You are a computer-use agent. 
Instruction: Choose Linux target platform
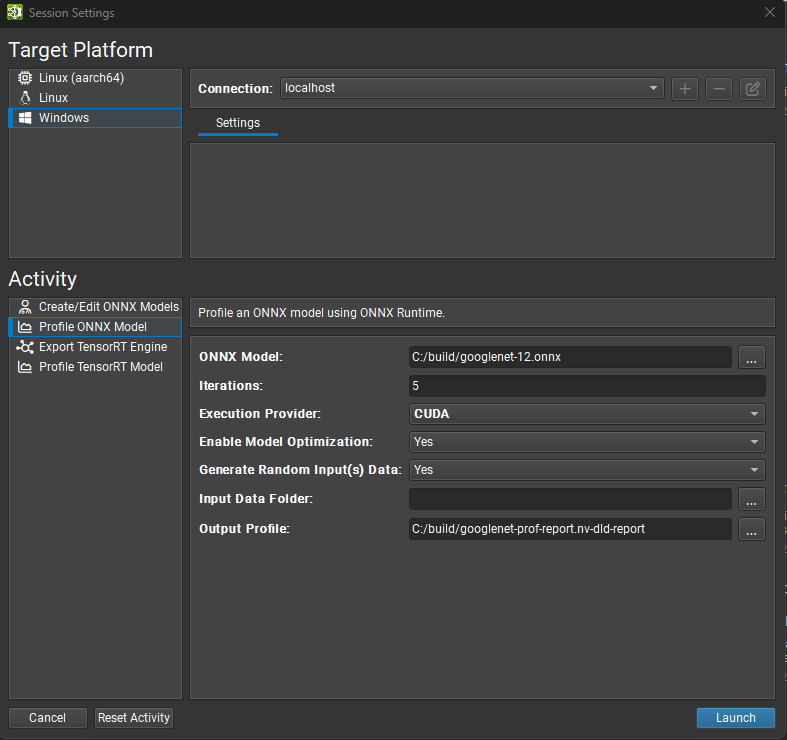click(x=95, y=97)
